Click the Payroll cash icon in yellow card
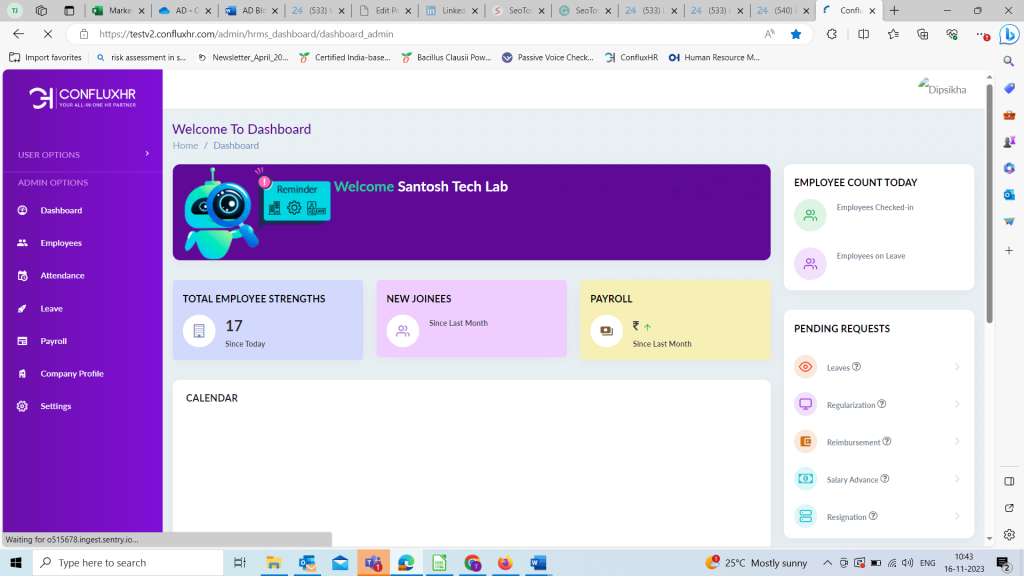This screenshot has height=576, width=1024. 606,331
